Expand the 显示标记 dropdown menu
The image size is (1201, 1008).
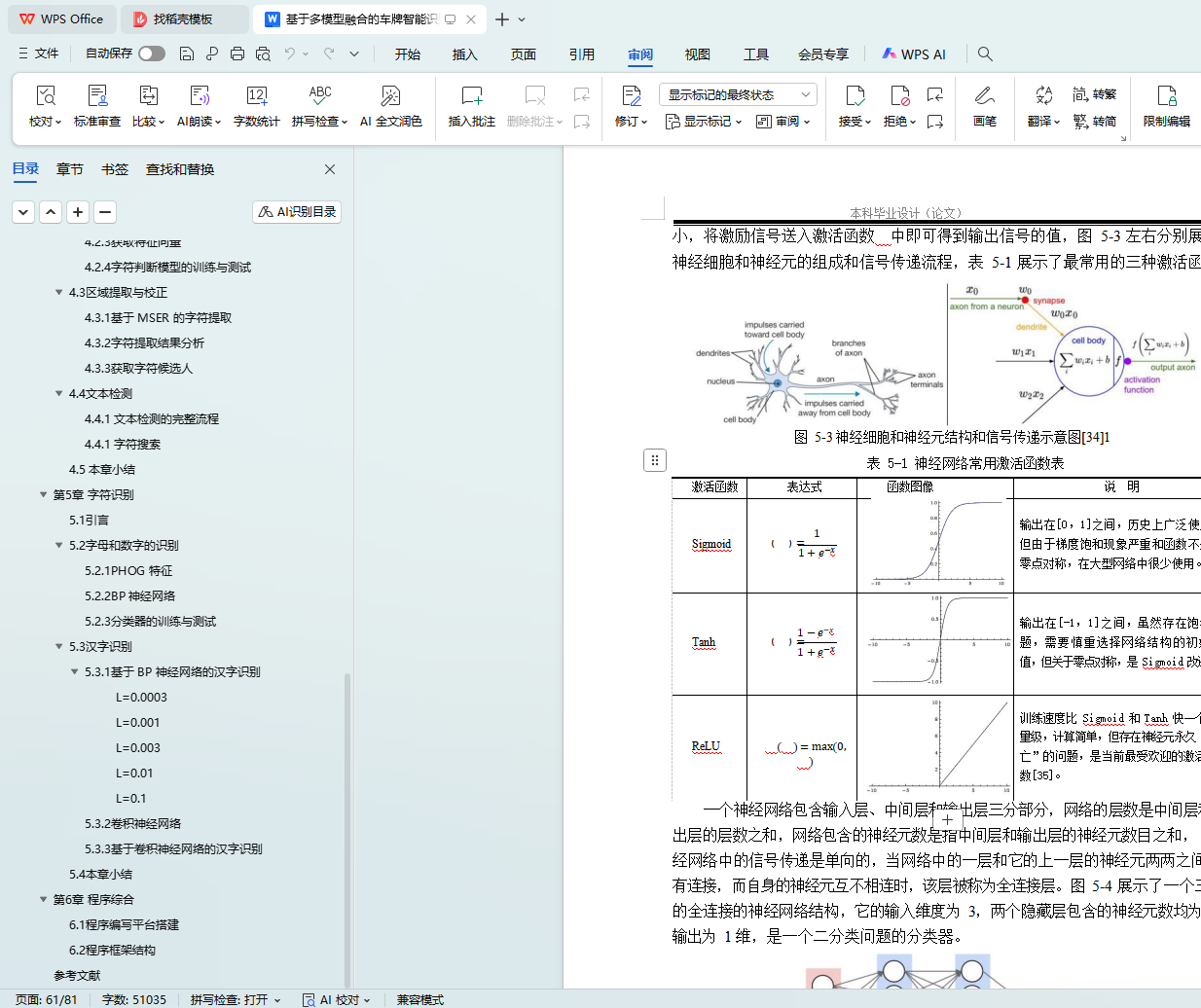coord(703,122)
